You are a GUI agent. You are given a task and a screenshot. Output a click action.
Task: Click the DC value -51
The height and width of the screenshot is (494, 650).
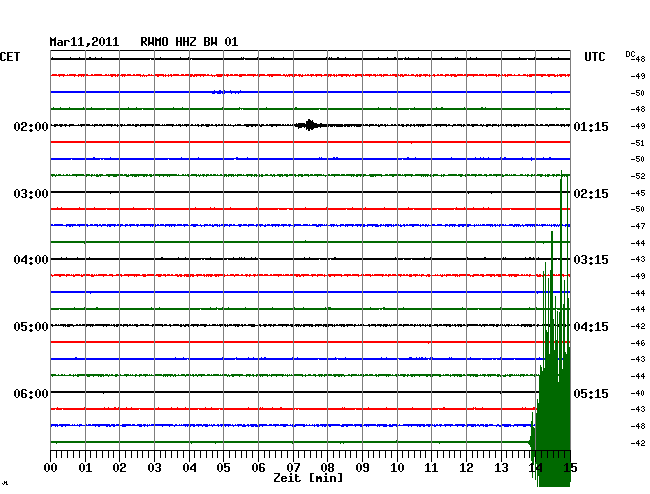click(x=638, y=143)
